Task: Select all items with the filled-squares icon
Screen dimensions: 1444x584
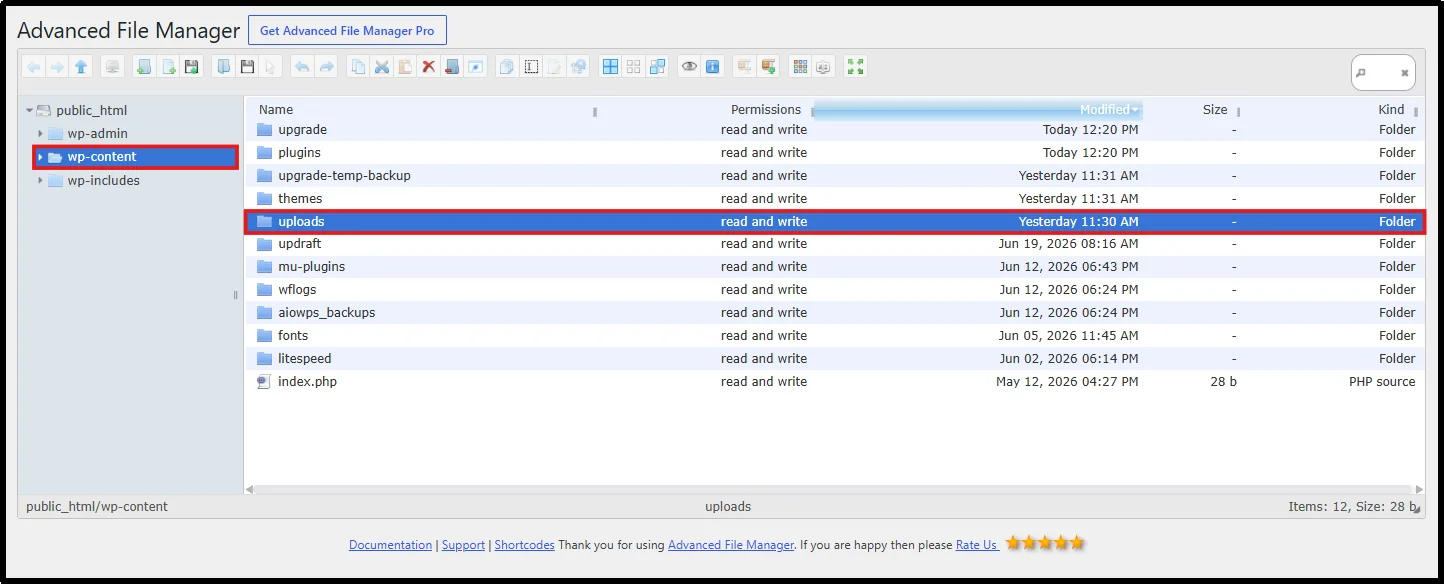Action: pos(610,67)
